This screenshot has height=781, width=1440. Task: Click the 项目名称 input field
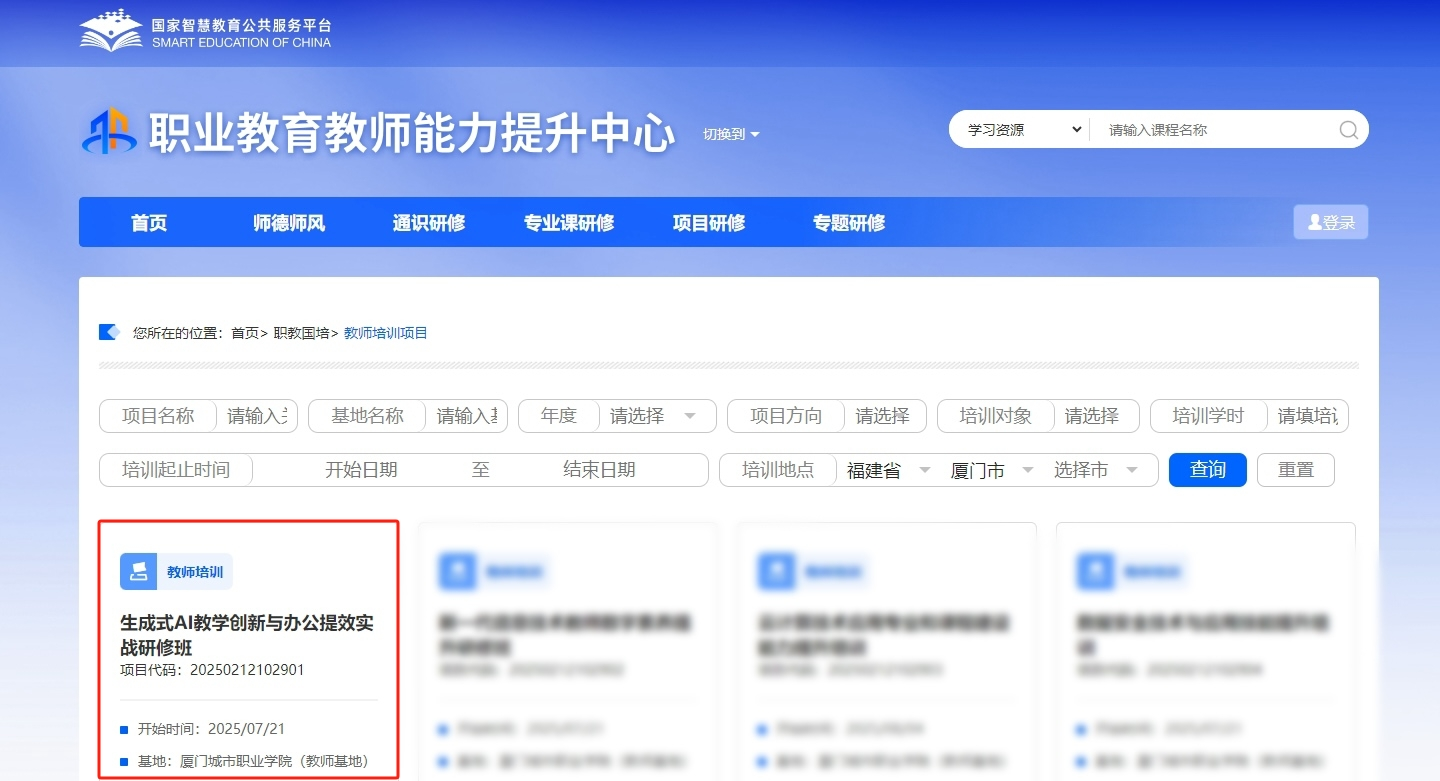(256, 416)
